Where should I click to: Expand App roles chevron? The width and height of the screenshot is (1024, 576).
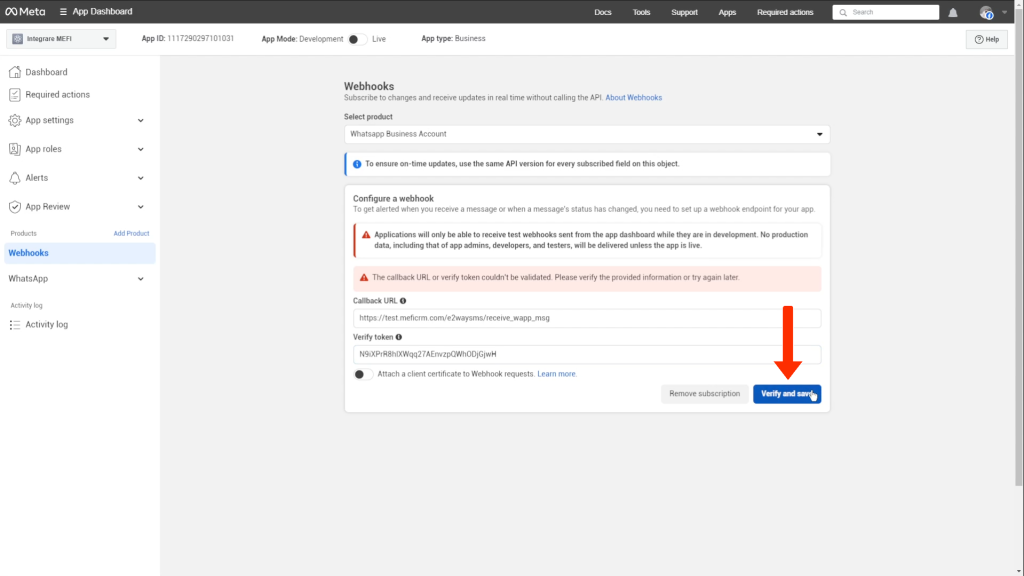(x=140, y=149)
